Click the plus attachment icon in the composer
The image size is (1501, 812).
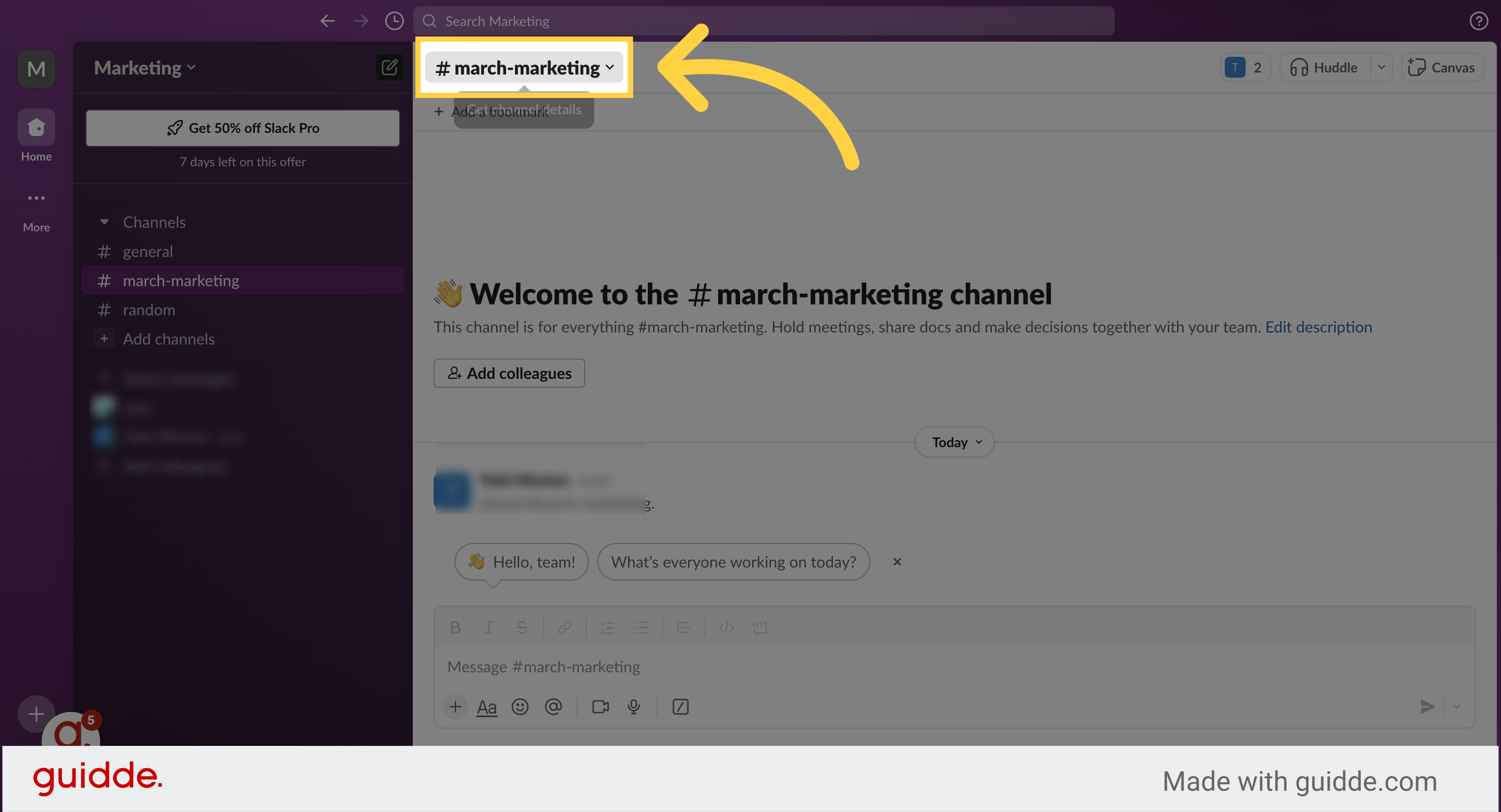coord(455,707)
